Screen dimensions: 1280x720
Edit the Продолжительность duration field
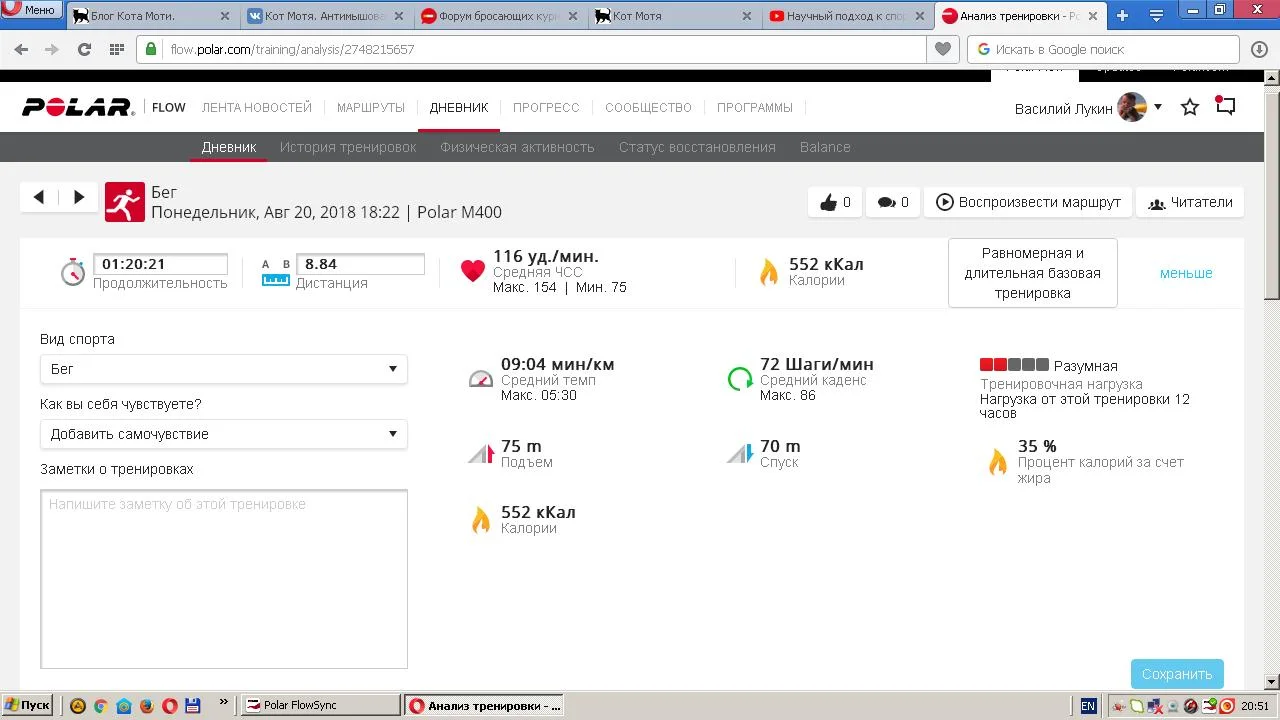pos(160,264)
